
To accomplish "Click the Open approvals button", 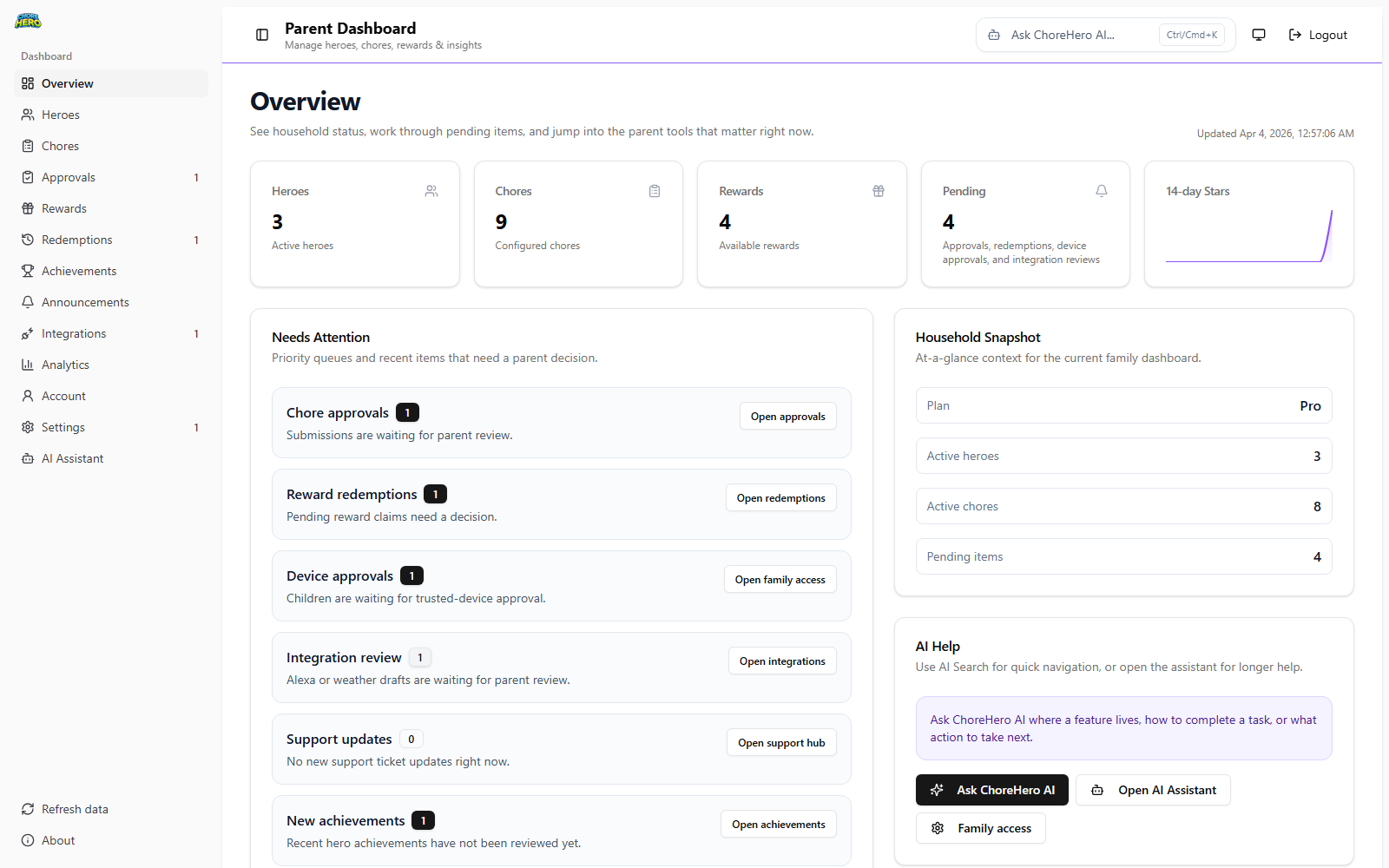I will (787, 416).
